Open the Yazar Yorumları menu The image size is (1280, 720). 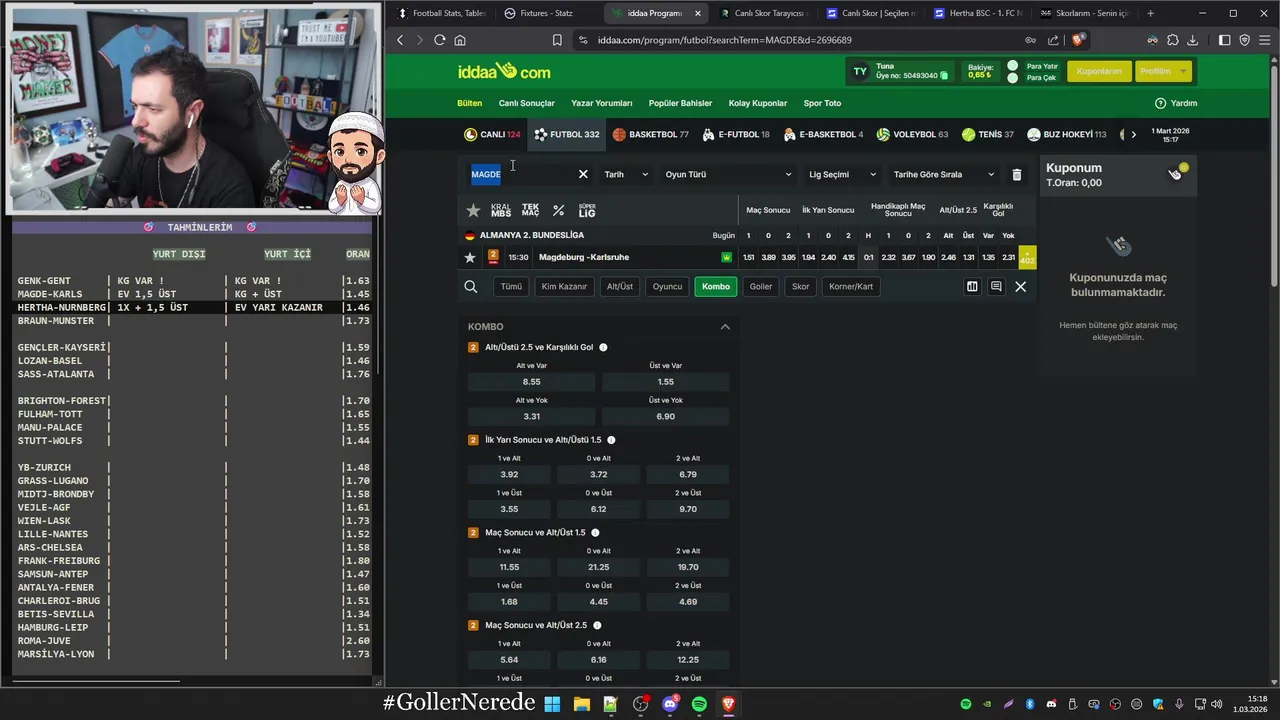(x=602, y=103)
